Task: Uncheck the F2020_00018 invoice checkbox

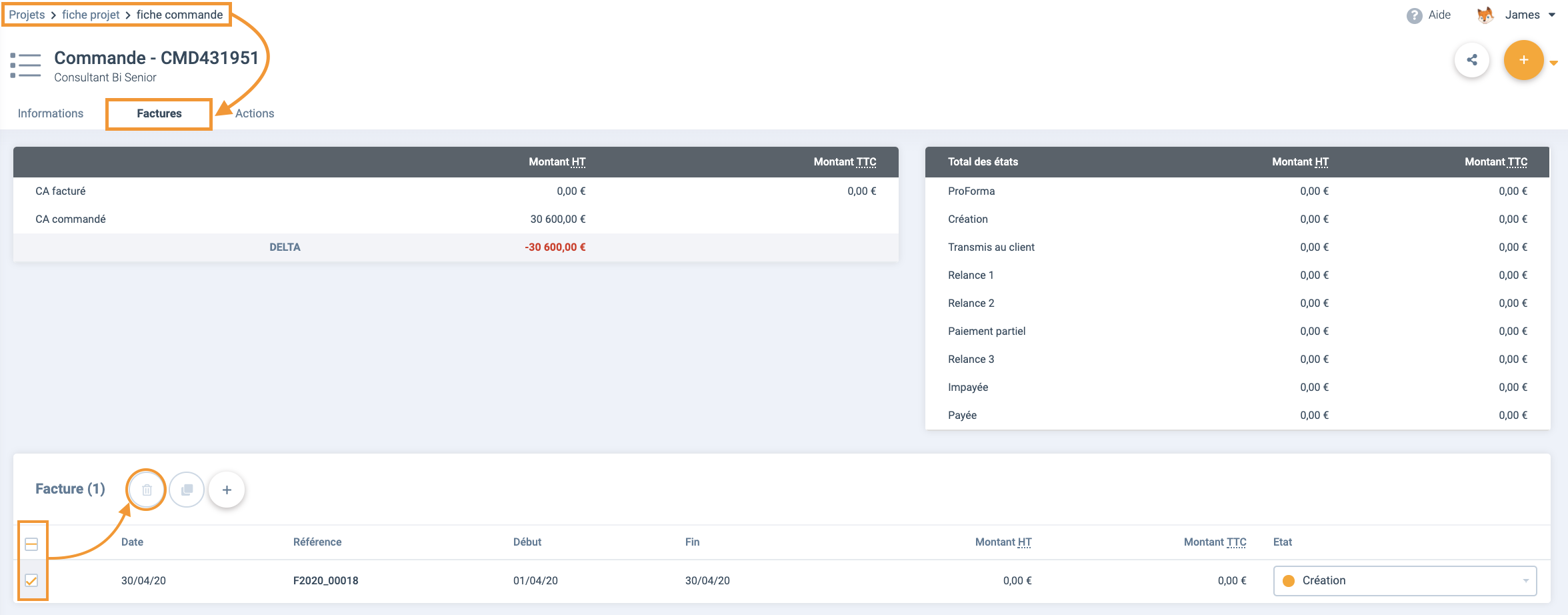Action: (31, 580)
